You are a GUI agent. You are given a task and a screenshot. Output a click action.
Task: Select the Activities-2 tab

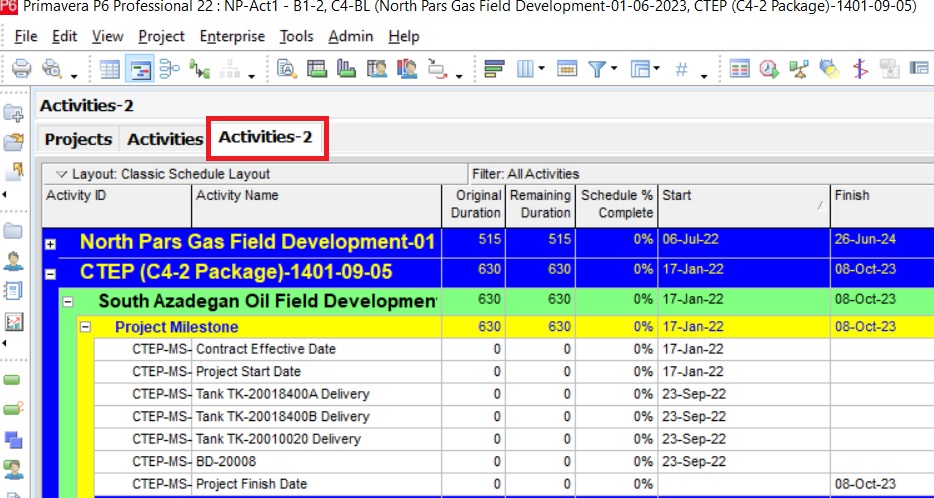pyautogui.click(x=266, y=137)
